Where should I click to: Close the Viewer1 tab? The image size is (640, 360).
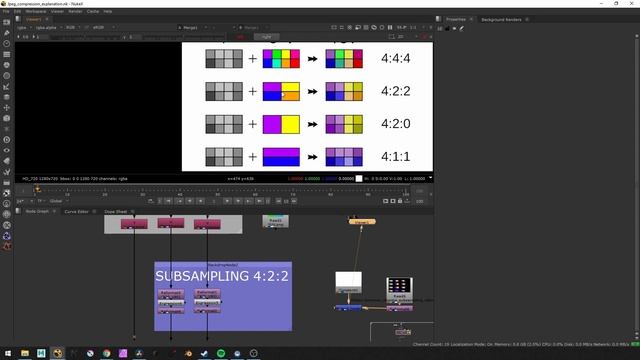point(47,19)
